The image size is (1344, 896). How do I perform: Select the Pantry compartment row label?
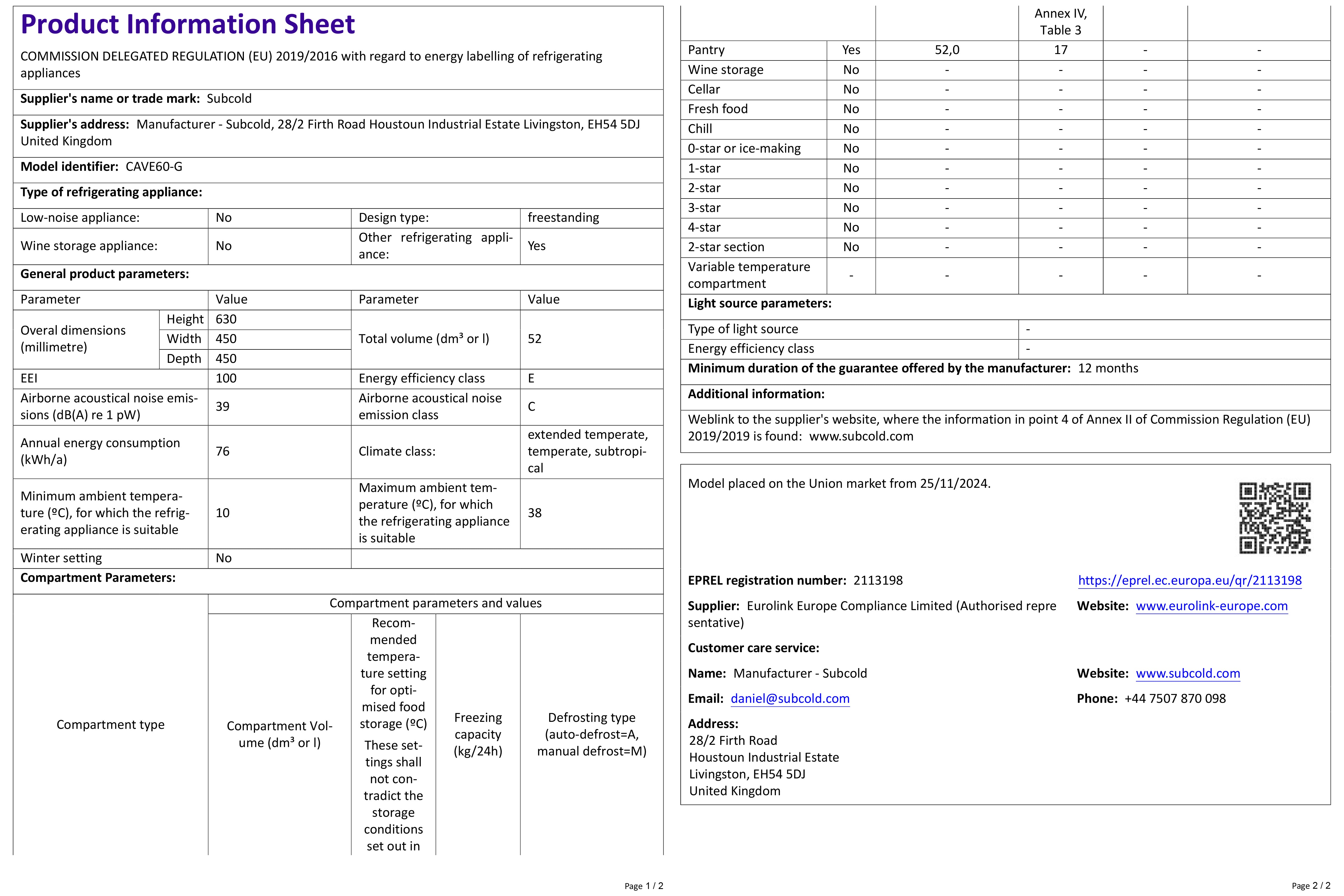tap(706, 50)
